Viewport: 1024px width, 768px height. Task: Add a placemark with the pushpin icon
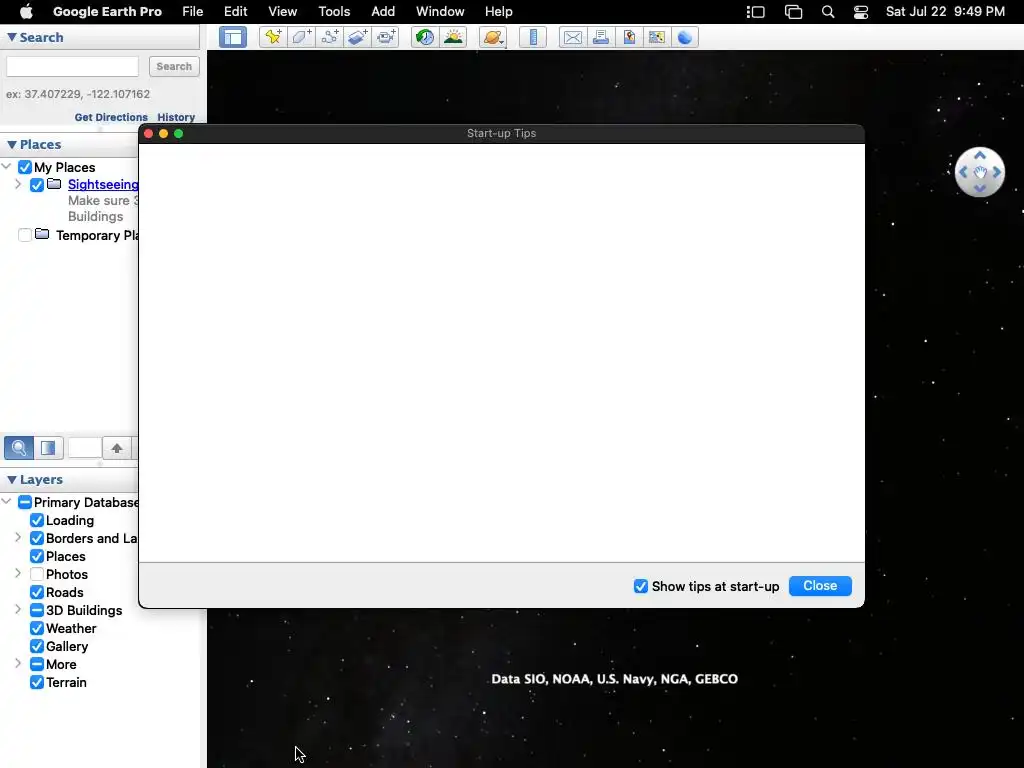pos(272,37)
